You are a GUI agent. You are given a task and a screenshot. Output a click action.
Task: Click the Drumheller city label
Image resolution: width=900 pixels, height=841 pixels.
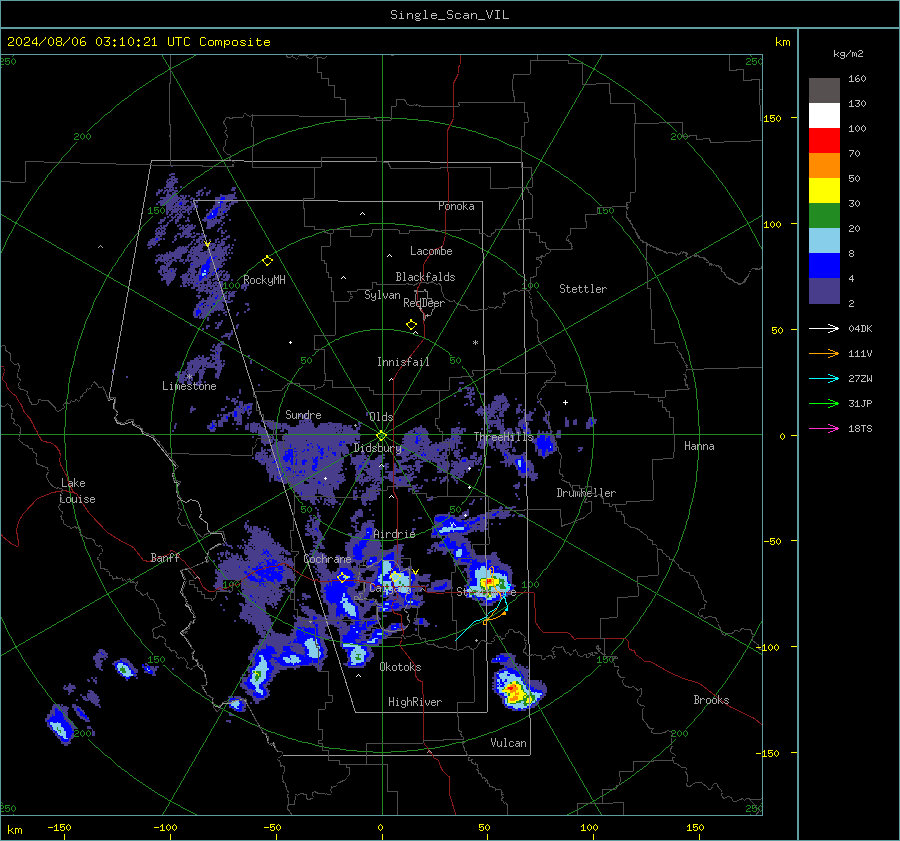[586, 493]
